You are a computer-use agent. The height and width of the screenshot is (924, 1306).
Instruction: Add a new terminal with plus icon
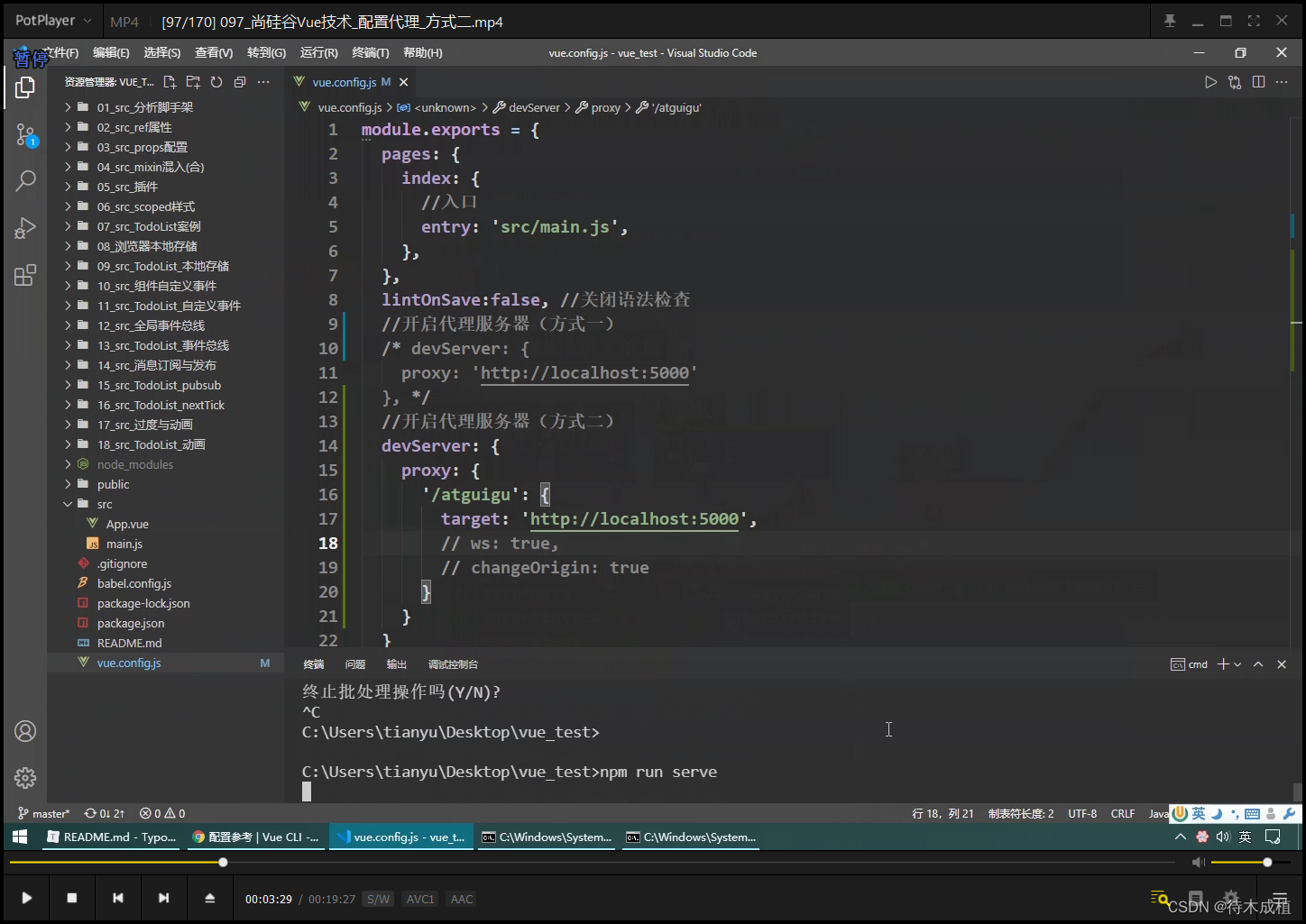(1223, 664)
